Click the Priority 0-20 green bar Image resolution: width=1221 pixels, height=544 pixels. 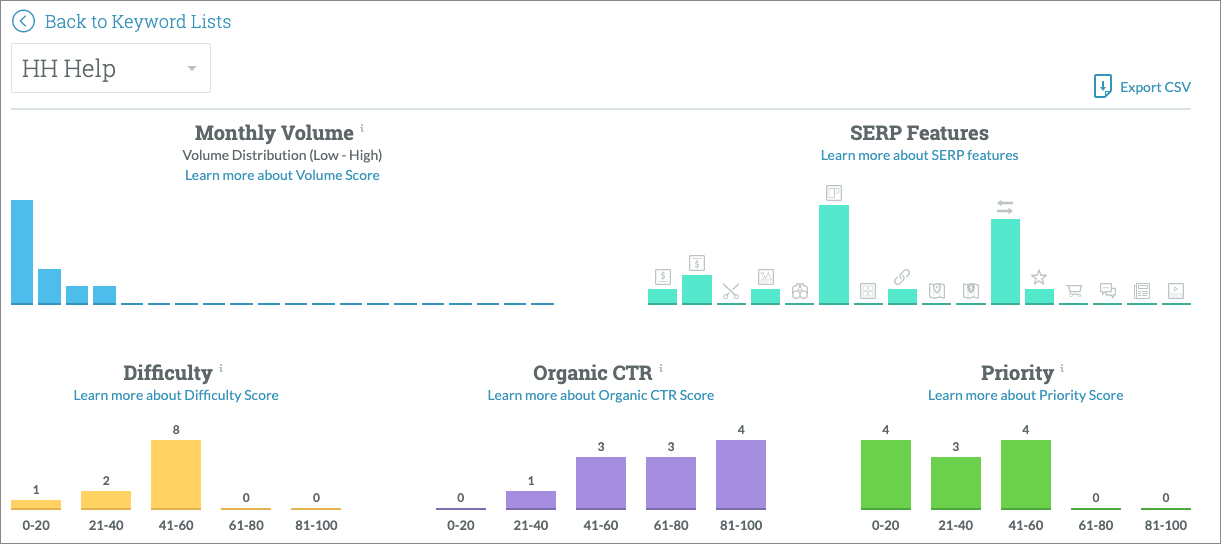click(886, 474)
